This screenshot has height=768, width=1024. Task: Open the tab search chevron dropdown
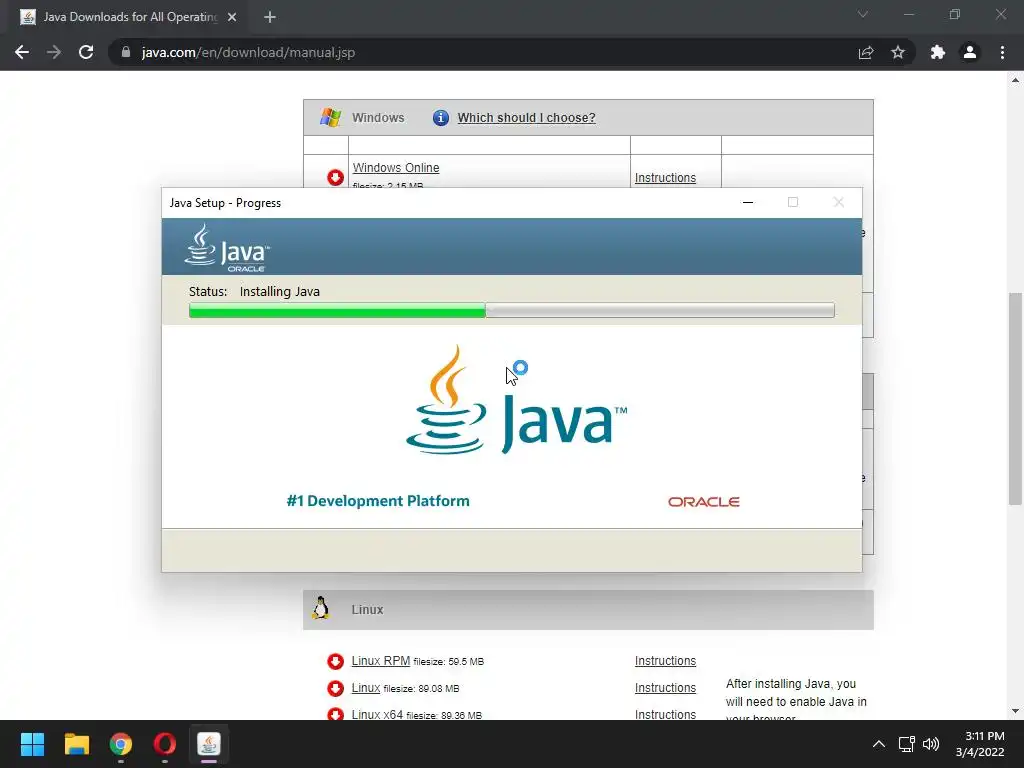(x=863, y=14)
